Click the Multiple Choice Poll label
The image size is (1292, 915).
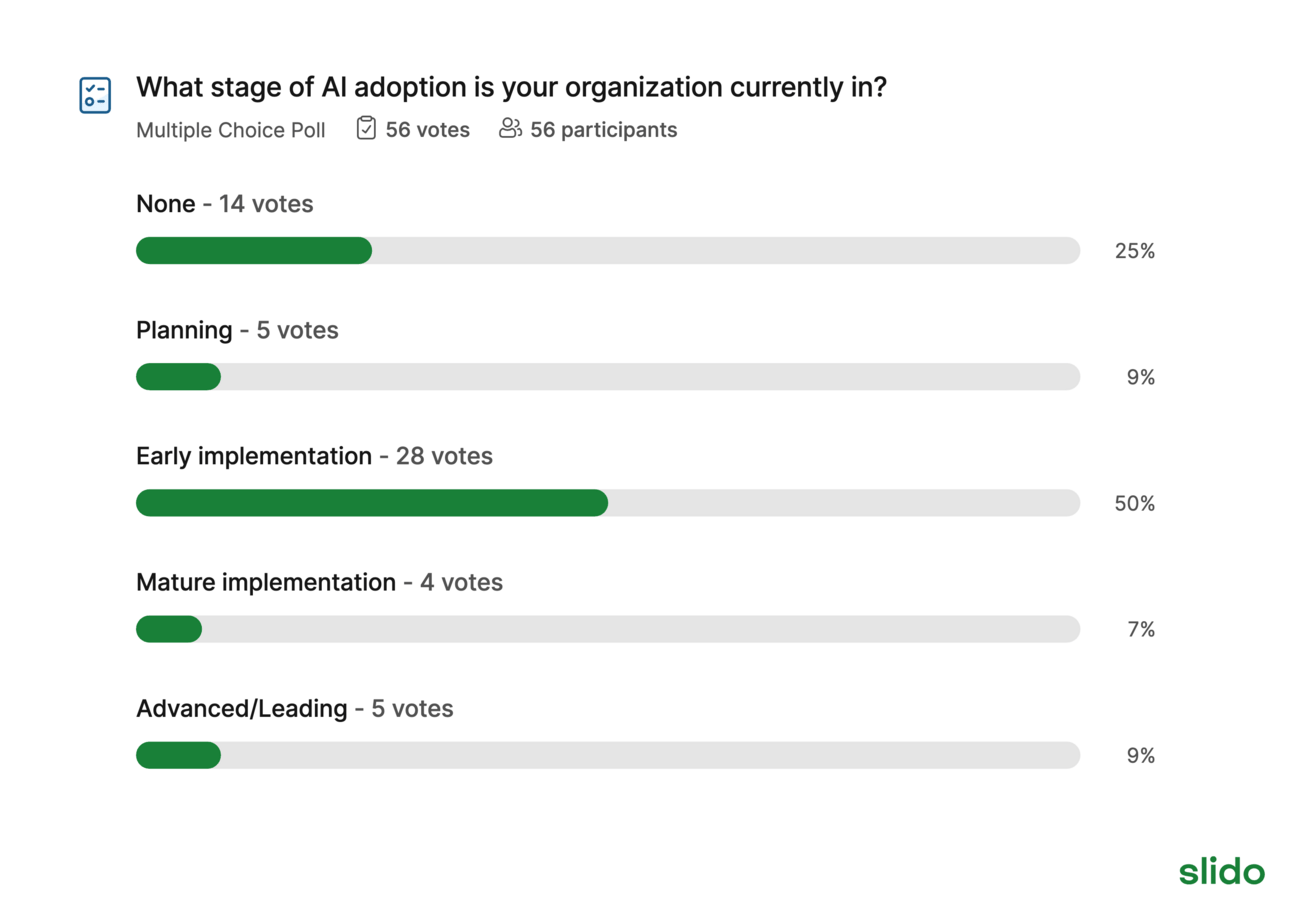tap(231, 130)
